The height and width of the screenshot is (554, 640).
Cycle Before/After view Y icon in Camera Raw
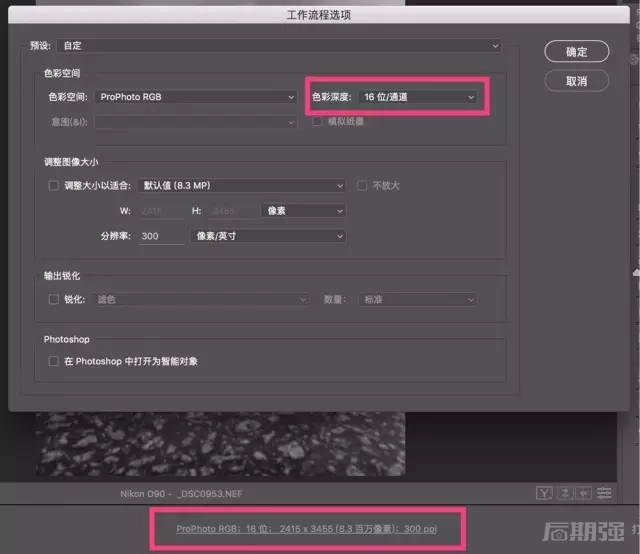coord(544,493)
